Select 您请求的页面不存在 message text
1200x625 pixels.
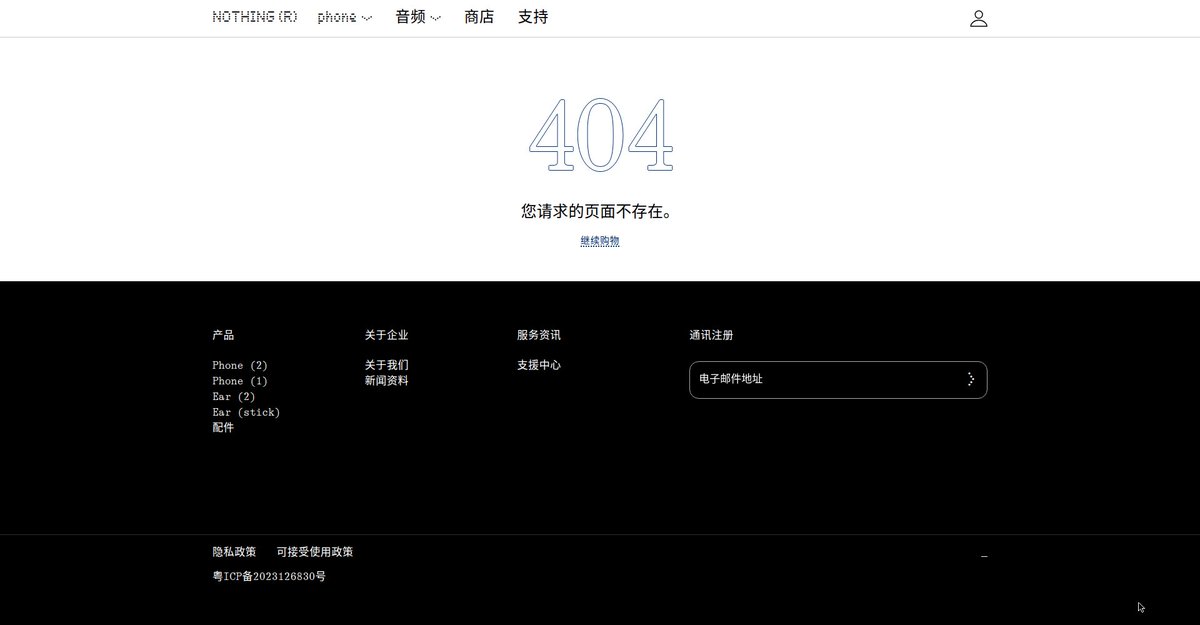[x=598, y=212]
